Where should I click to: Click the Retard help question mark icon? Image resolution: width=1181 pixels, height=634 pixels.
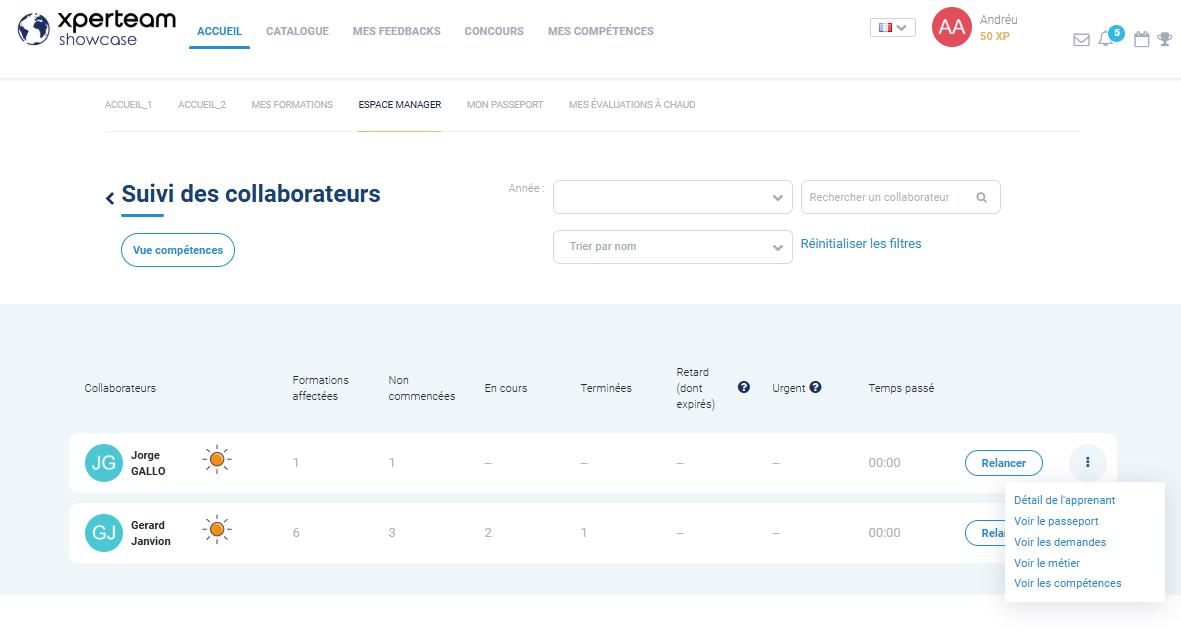tap(743, 388)
